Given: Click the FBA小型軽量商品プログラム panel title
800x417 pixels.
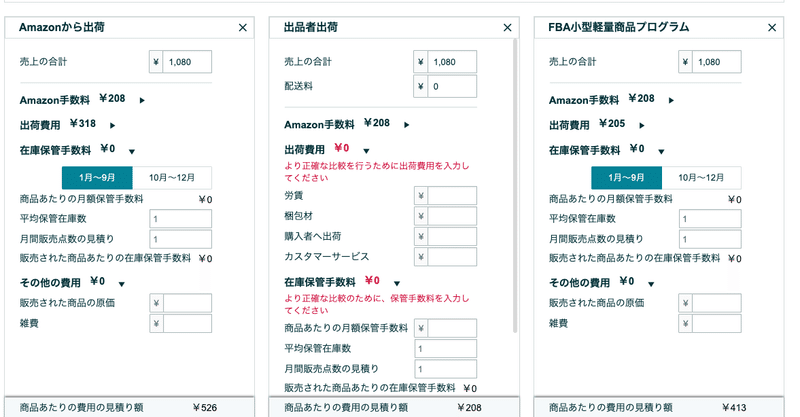Looking at the screenshot, I should coord(618,27).
